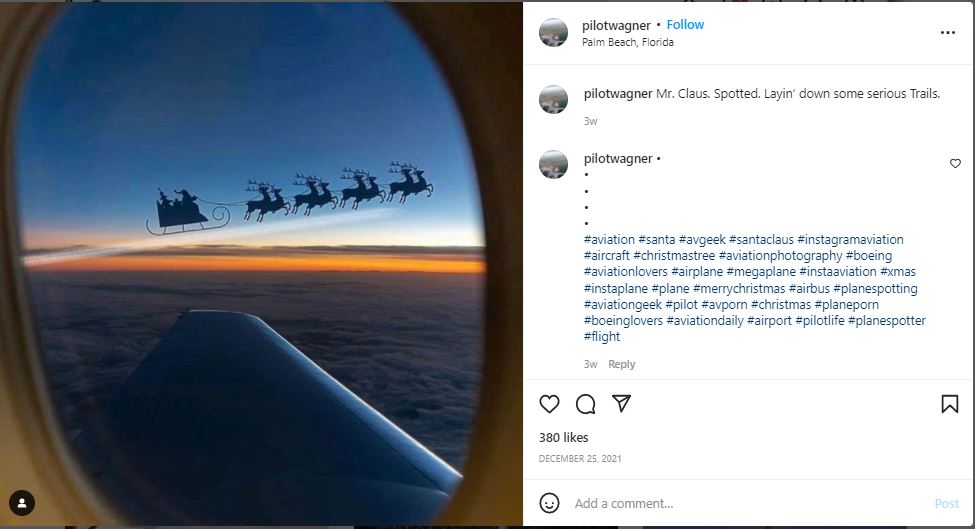Click the comment speech bubble icon
This screenshot has height=529, width=975.
(585, 404)
